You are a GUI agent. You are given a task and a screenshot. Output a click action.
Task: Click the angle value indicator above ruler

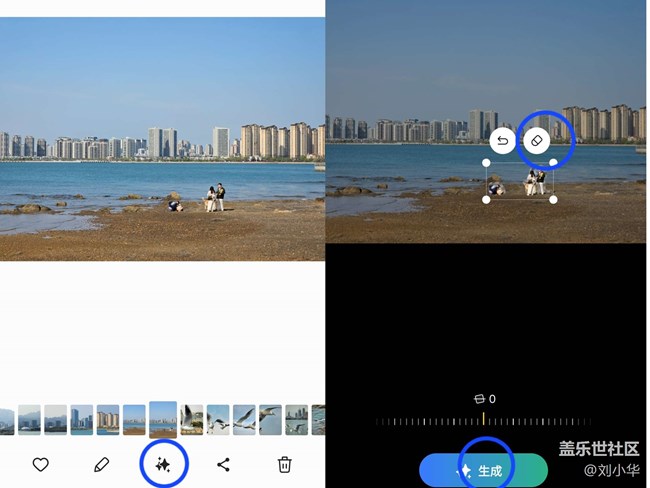click(484, 399)
